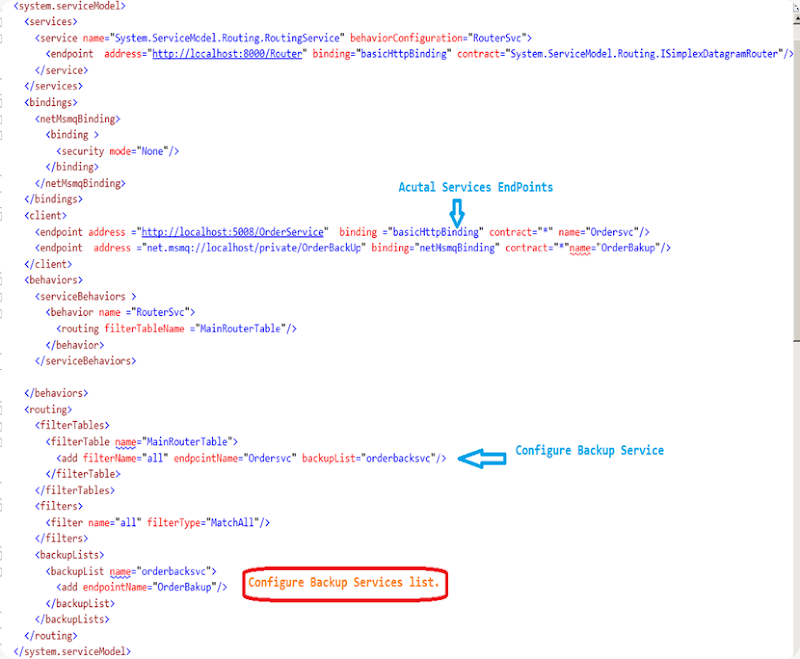
Task: Click the closing </serviceBehaviors> tag
Action: [x=86, y=361]
